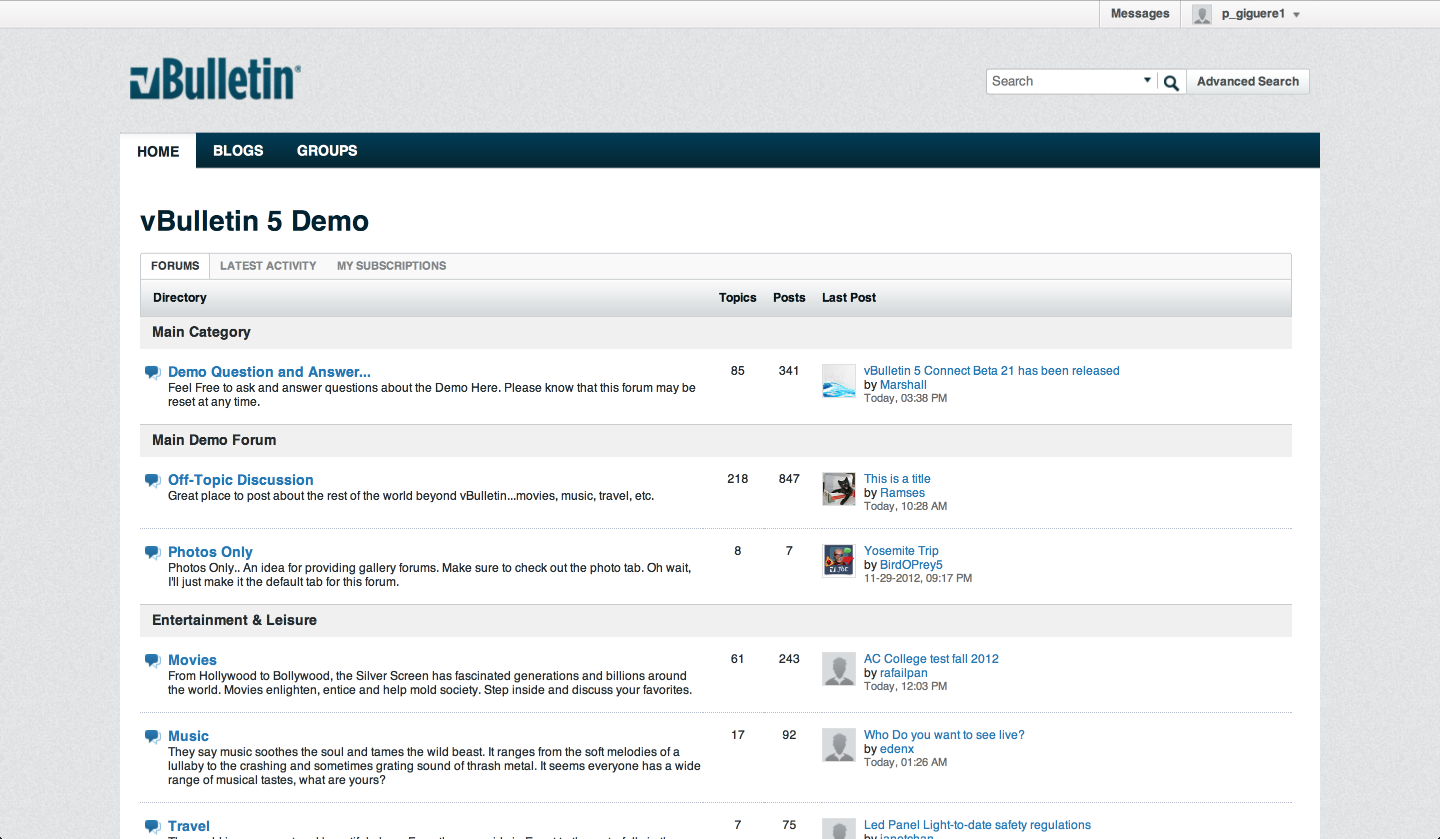Click Off-Topic Discussion post count 847
Image resolution: width=1440 pixels, height=839 pixels.
click(789, 479)
